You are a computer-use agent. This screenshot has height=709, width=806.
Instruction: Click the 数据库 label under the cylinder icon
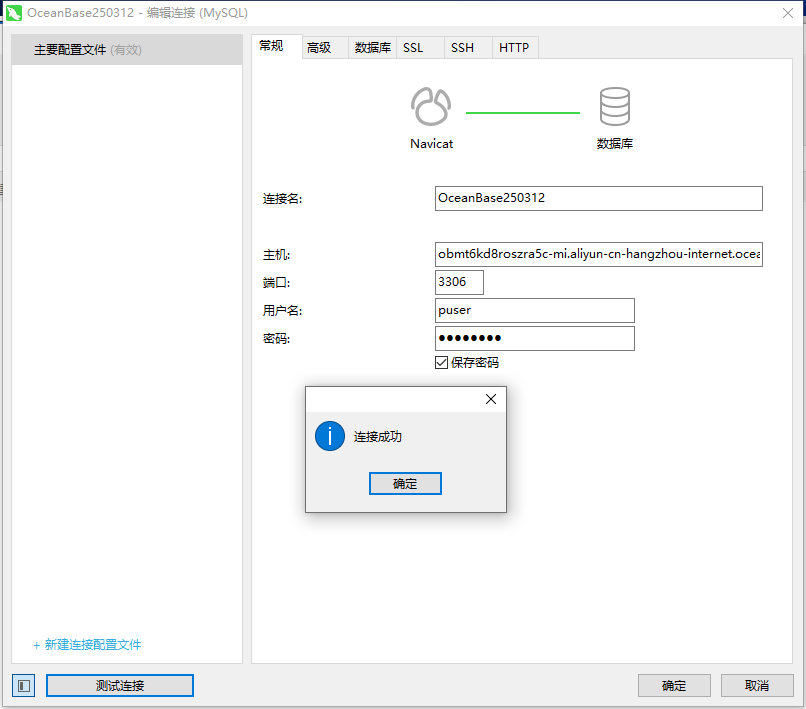615,143
